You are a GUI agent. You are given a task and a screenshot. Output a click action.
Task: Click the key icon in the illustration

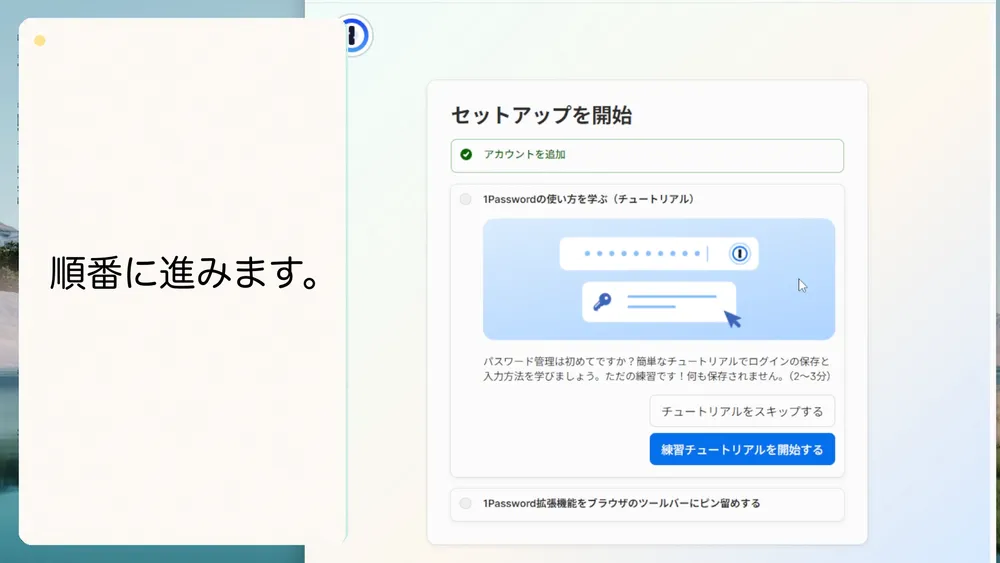pos(602,302)
